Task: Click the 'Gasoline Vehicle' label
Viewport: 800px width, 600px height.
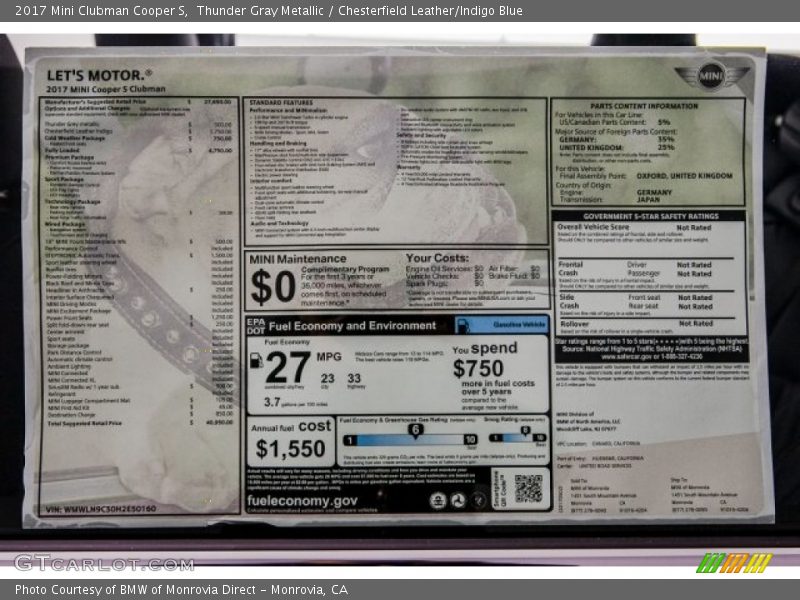Action: pyautogui.click(x=519, y=324)
